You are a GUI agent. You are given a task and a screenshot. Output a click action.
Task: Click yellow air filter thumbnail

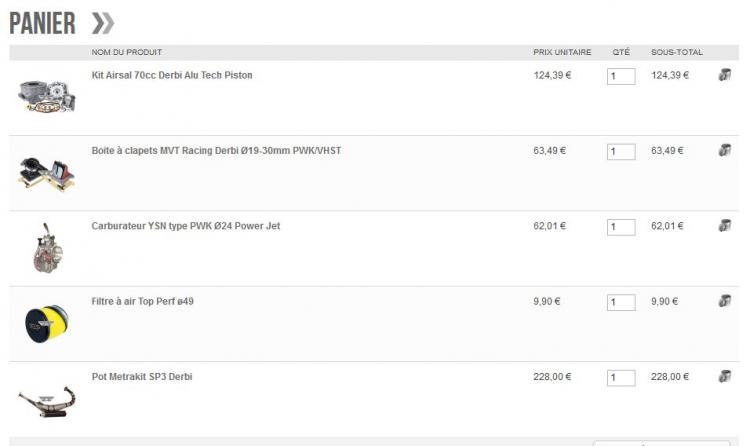click(46, 324)
